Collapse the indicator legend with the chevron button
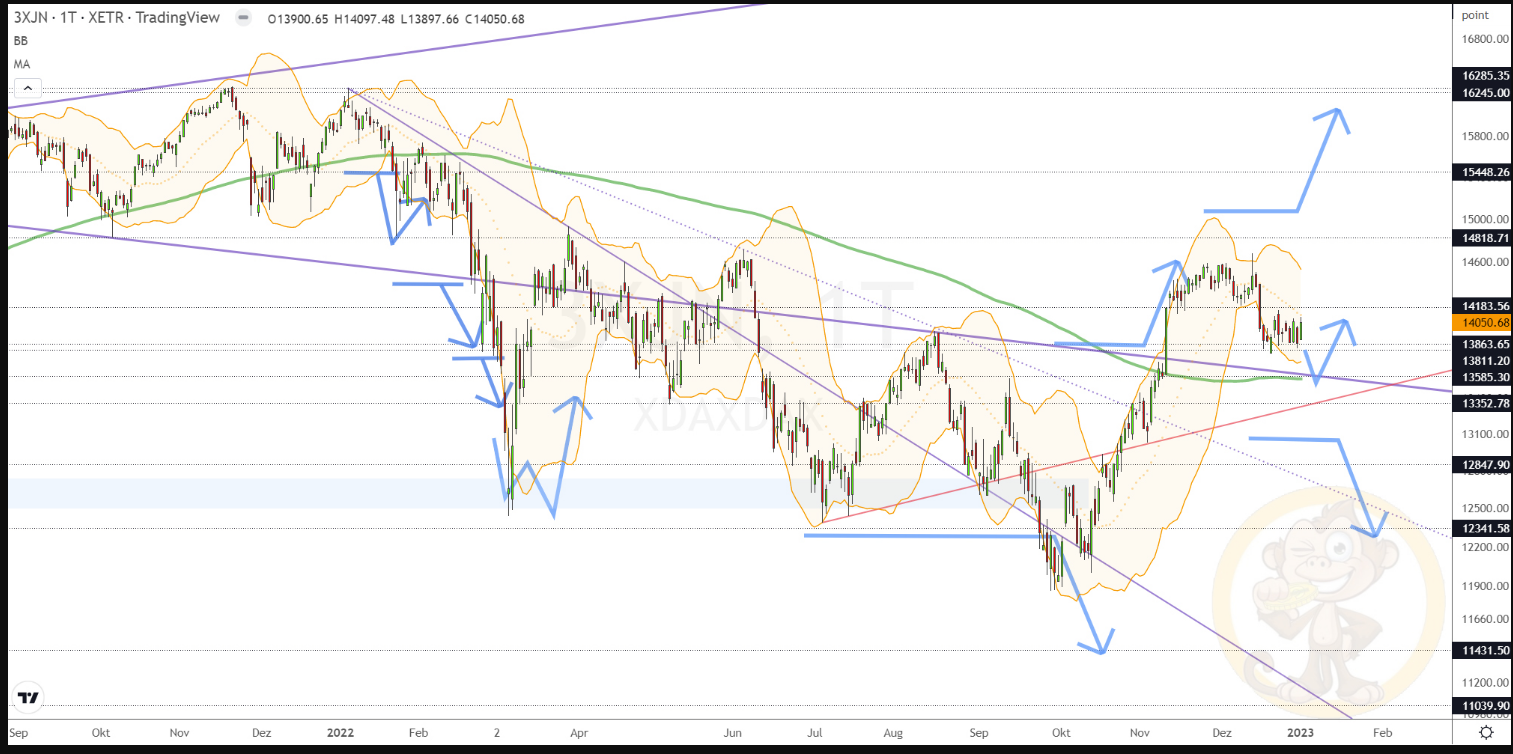Viewport: 1513px width, 754px height. tap(27, 89)
